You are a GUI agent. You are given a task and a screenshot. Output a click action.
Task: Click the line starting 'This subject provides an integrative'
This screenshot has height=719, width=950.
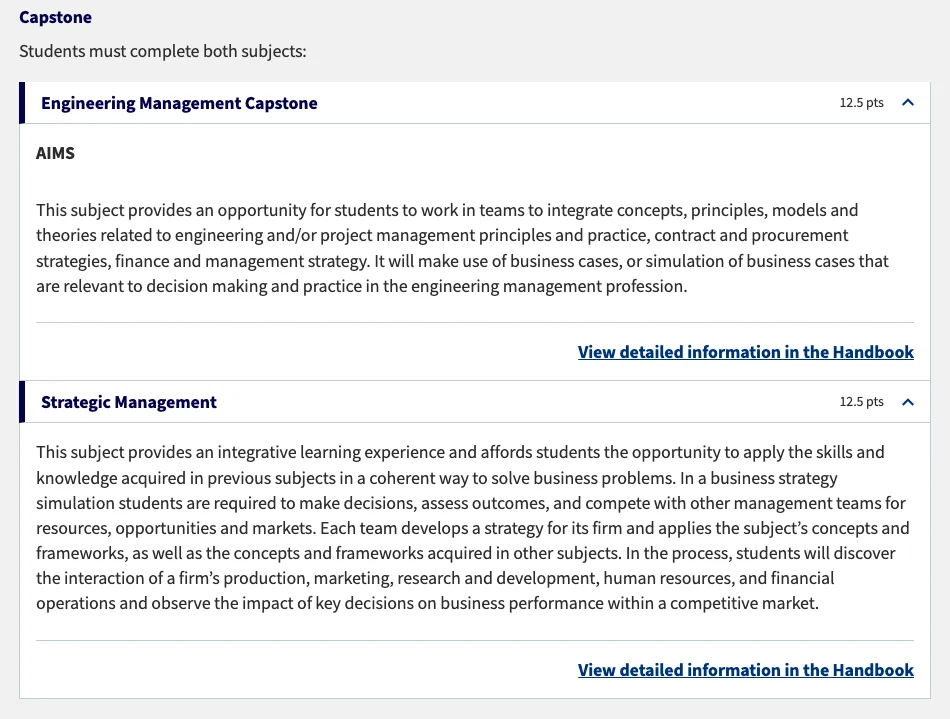click(460, 452)
